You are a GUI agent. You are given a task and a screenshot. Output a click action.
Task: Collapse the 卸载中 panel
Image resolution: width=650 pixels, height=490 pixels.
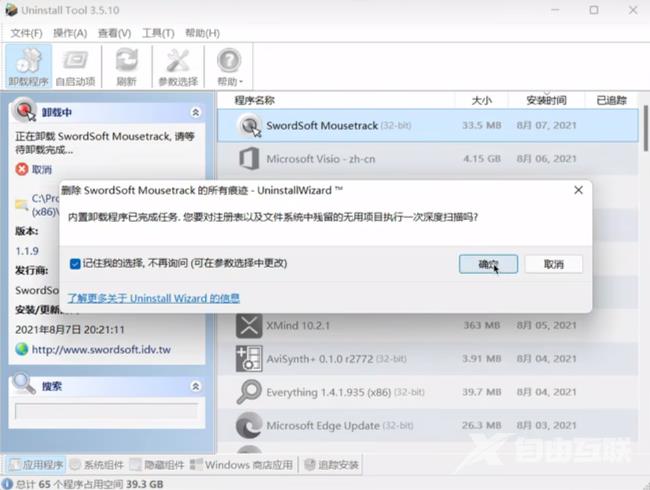click(195, 113)
